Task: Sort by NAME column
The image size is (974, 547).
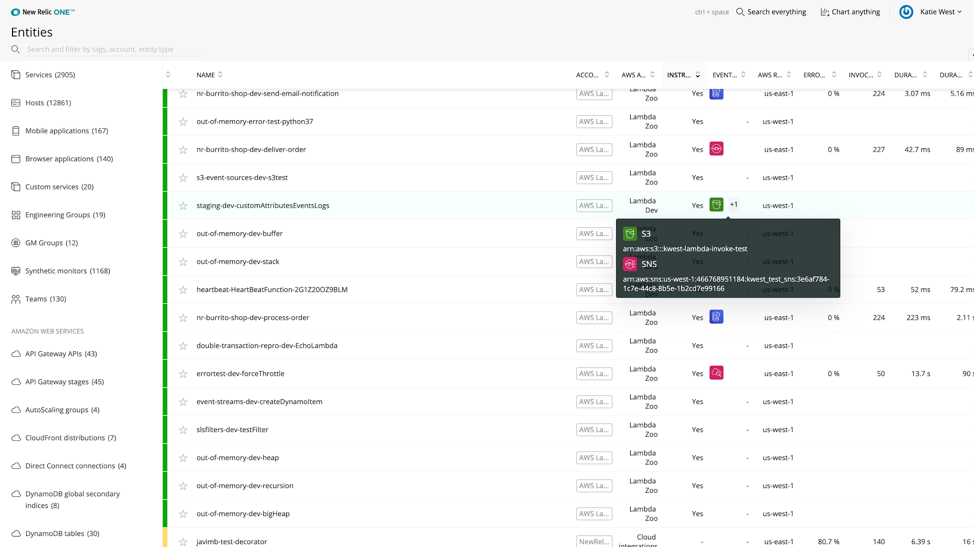Action: 209,75
